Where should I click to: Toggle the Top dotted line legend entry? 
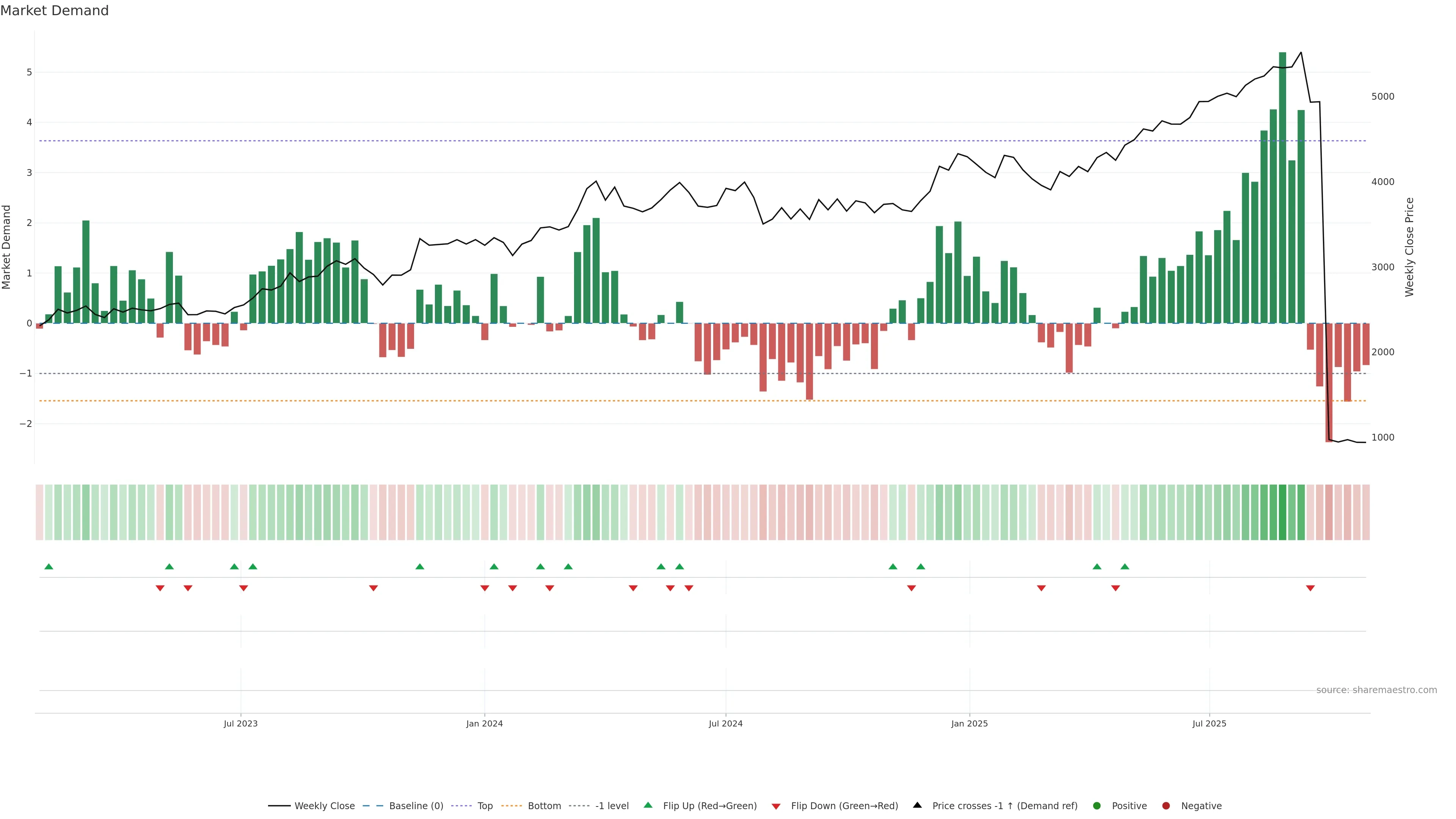(x=485, y=805)
